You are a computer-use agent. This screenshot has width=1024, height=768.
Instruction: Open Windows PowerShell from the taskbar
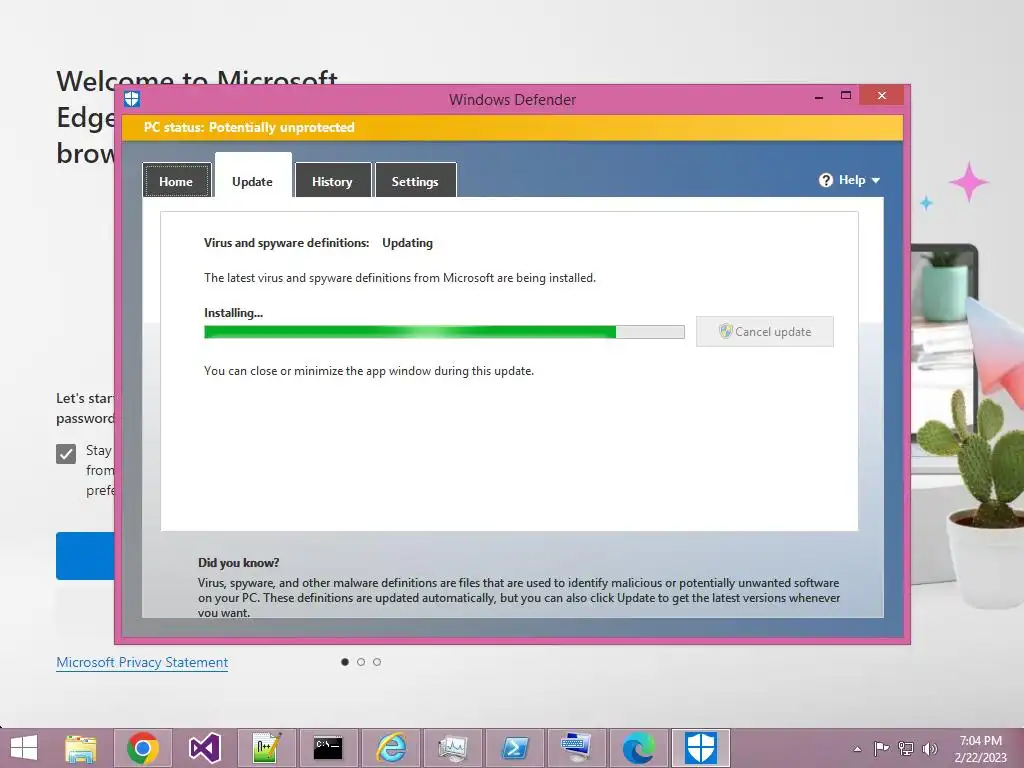click(515, 748)
